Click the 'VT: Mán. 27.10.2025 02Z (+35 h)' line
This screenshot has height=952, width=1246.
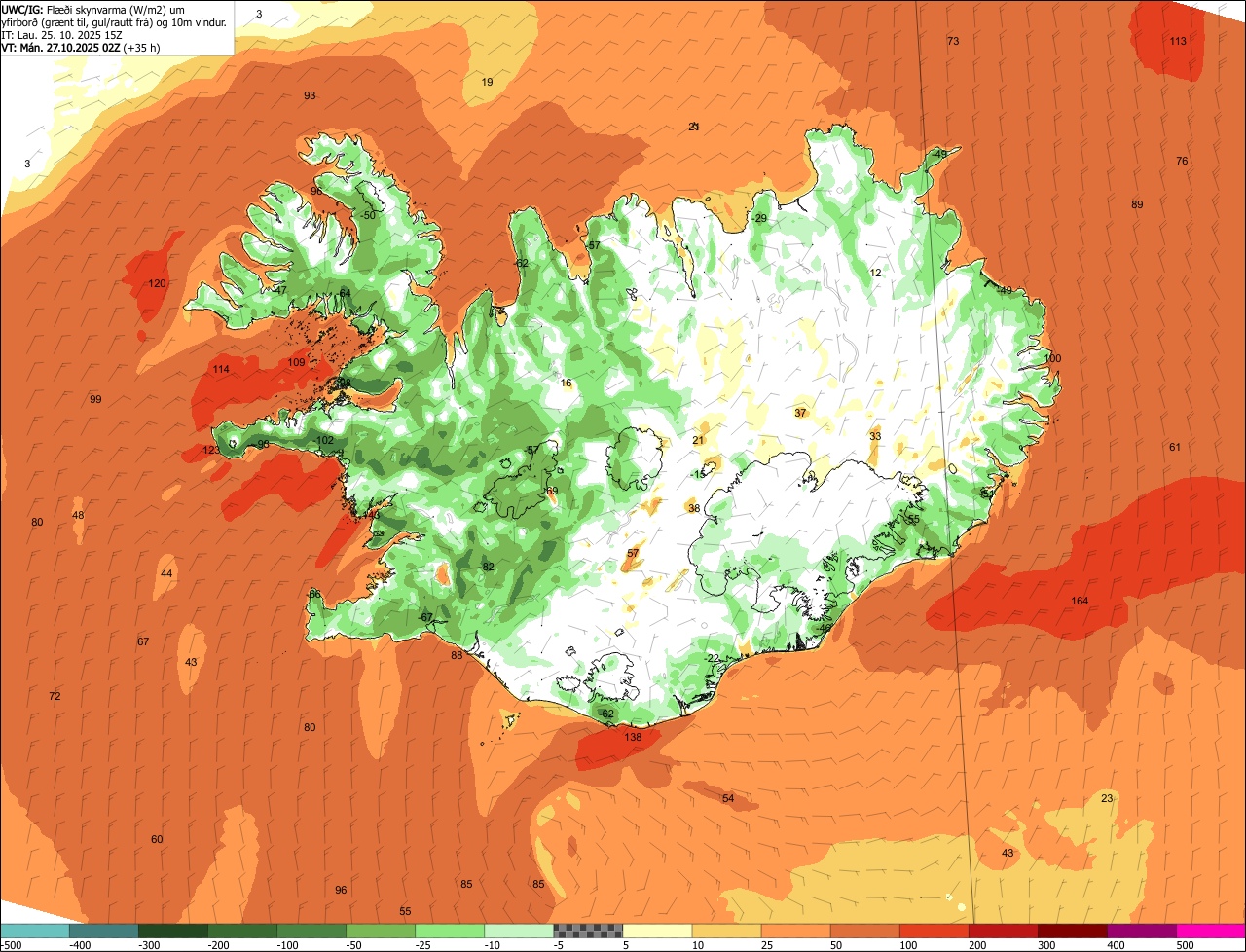81,47
